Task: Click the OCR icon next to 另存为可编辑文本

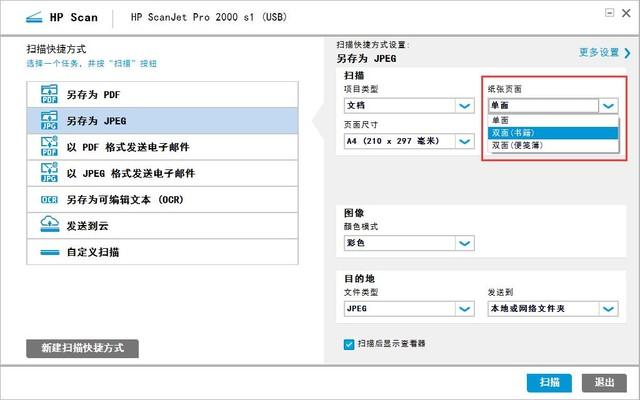Action: (x=49, y=200)
